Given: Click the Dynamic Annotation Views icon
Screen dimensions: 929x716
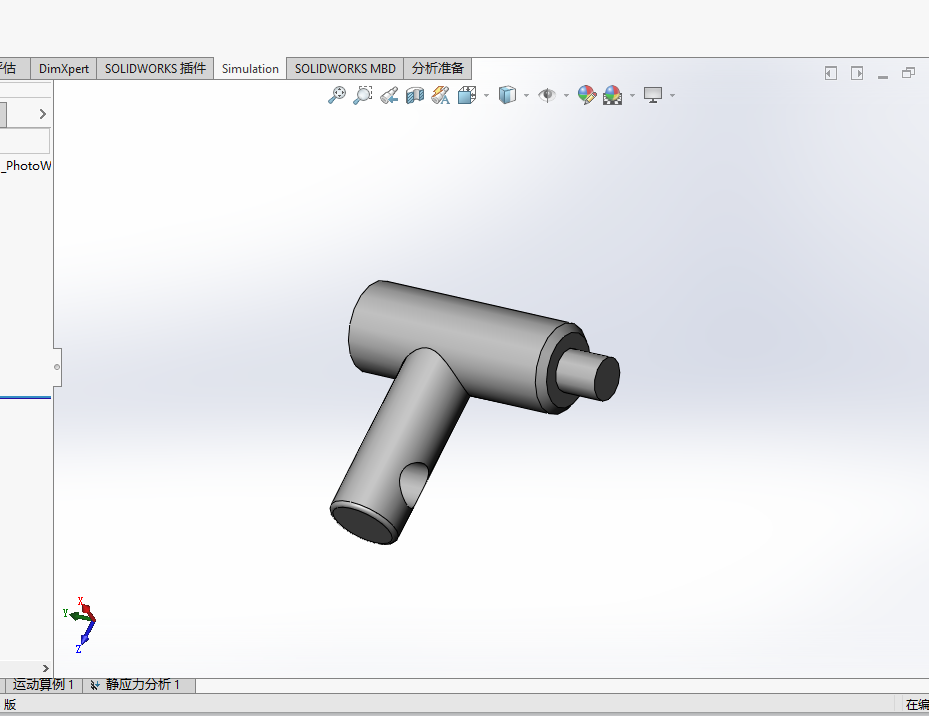Looking at the screenshot, I should click(441, 95).
